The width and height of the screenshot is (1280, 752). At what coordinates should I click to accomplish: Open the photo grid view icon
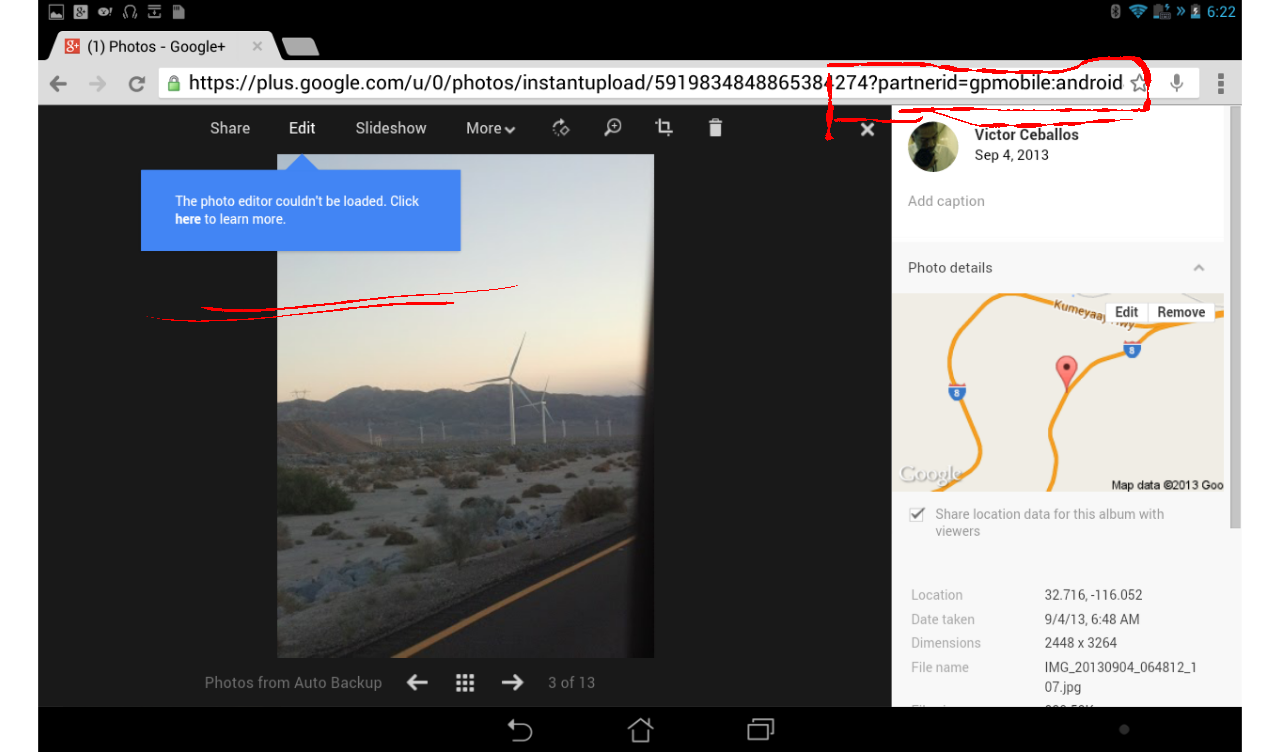(465, 682)
